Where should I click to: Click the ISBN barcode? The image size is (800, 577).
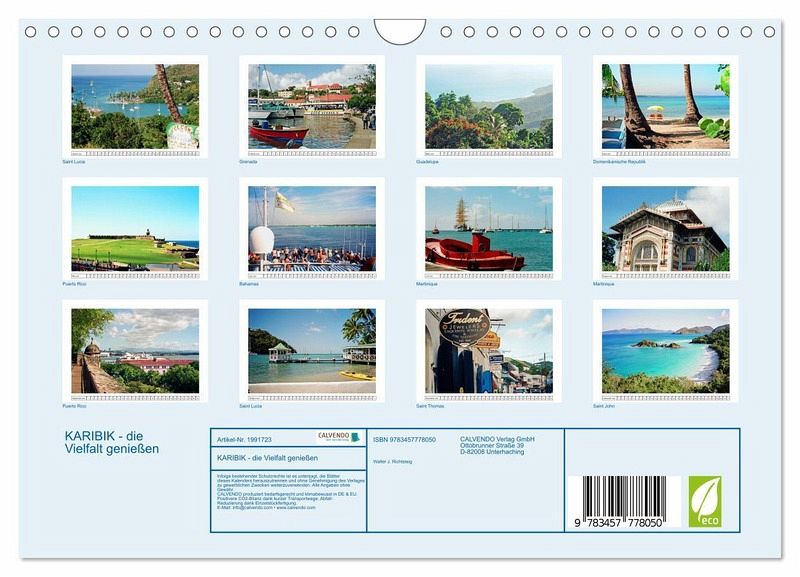click(x=624, y=502)
